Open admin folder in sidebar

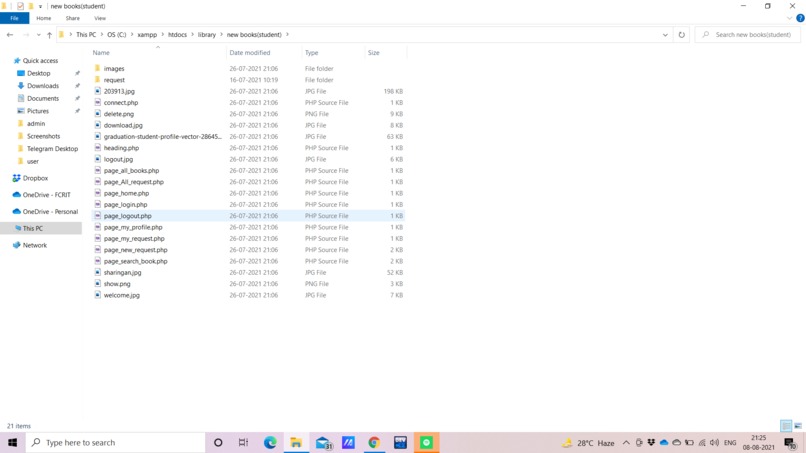[35, 123]
